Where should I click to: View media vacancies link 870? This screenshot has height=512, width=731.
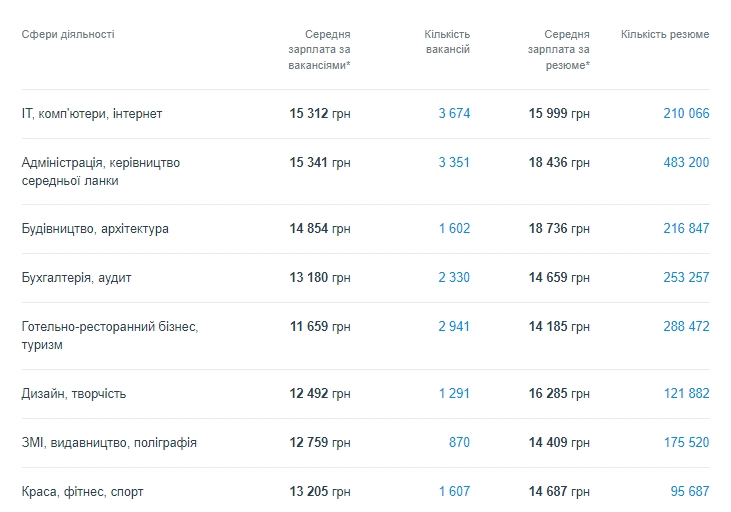click(x=460, y=443)
